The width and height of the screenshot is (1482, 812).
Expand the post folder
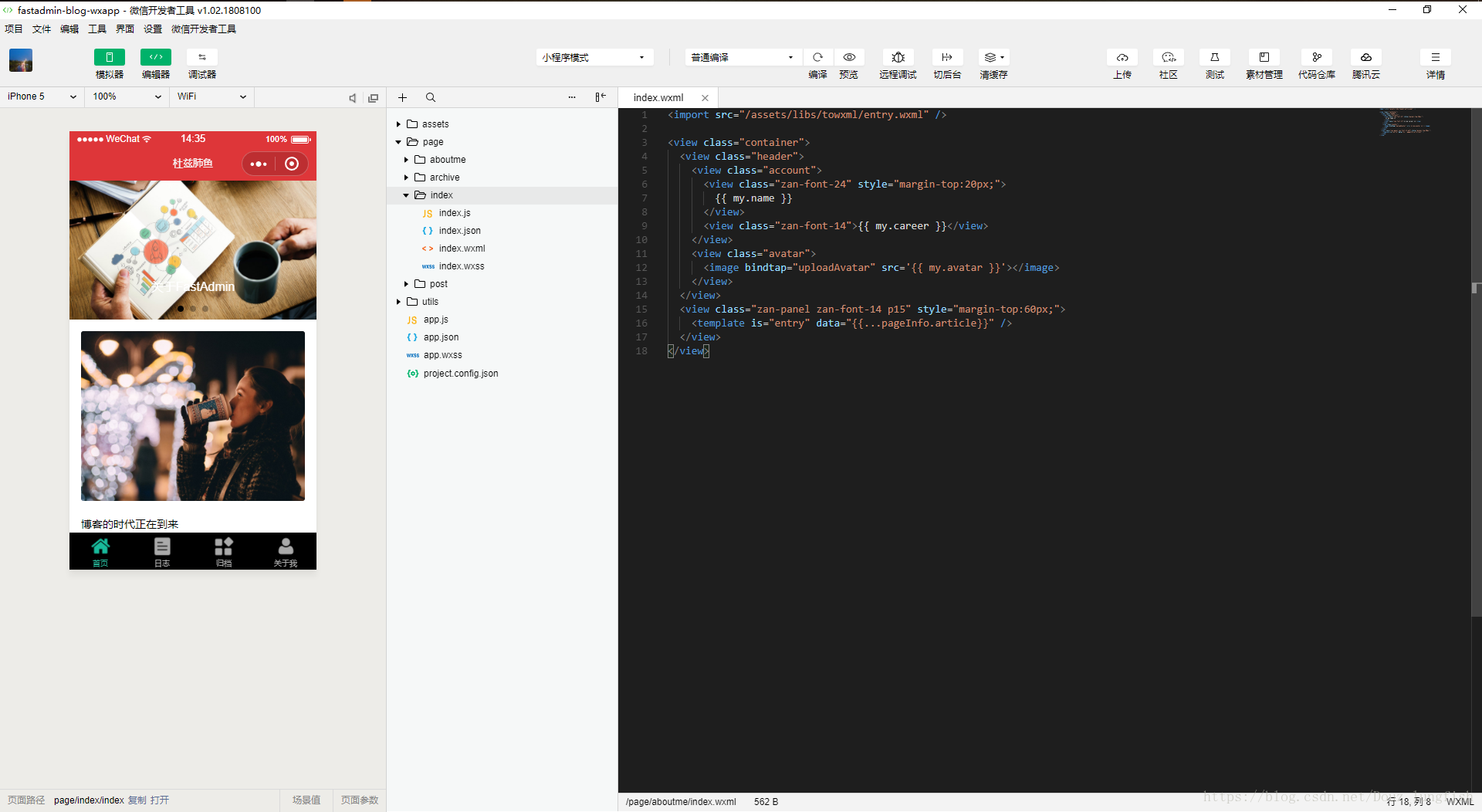point(406,284)
